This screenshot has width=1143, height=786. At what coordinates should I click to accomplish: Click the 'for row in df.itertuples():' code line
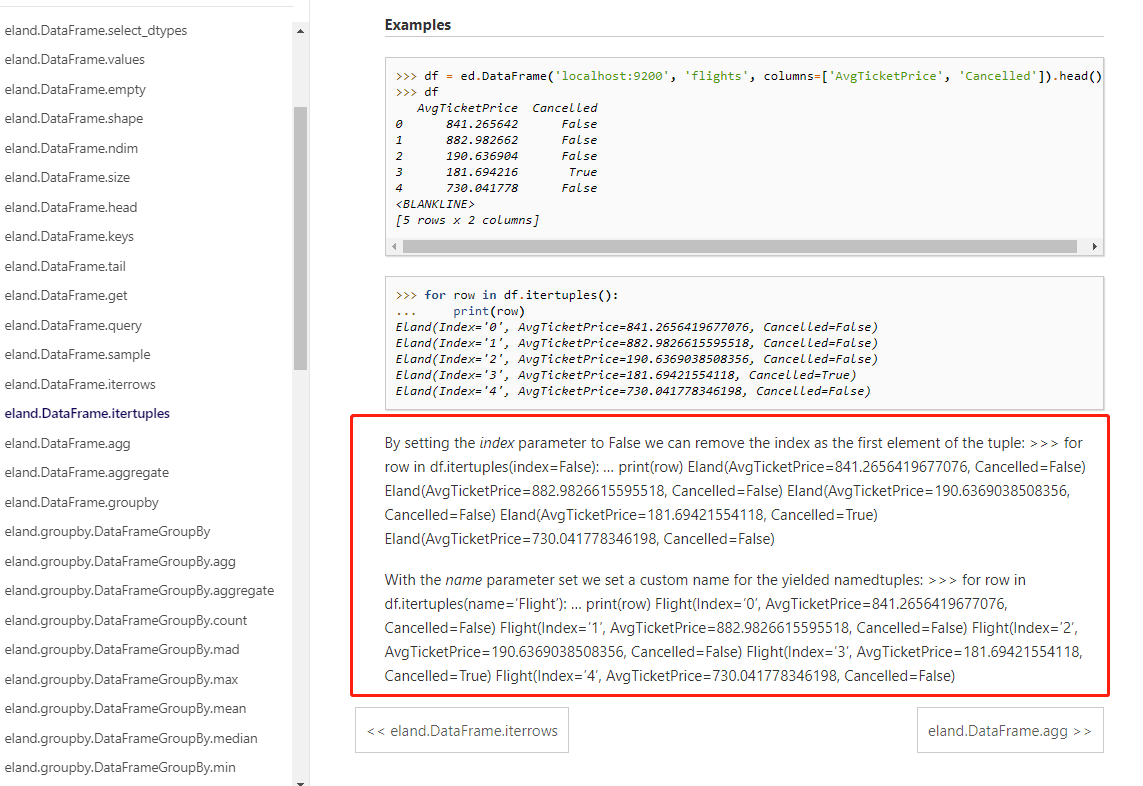click(x=521, y=295)
